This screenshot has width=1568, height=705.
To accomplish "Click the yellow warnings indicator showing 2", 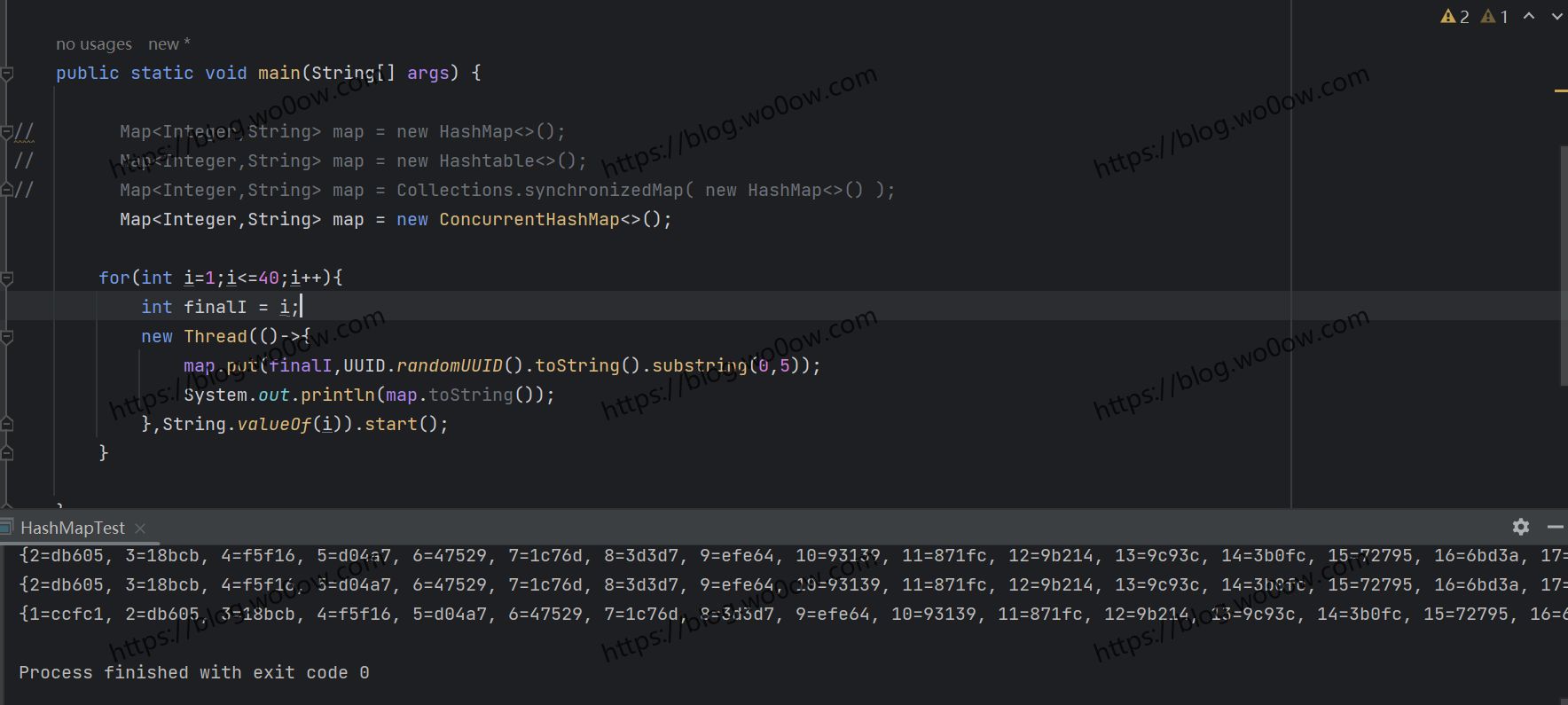I will click(x=1454, y=16).
